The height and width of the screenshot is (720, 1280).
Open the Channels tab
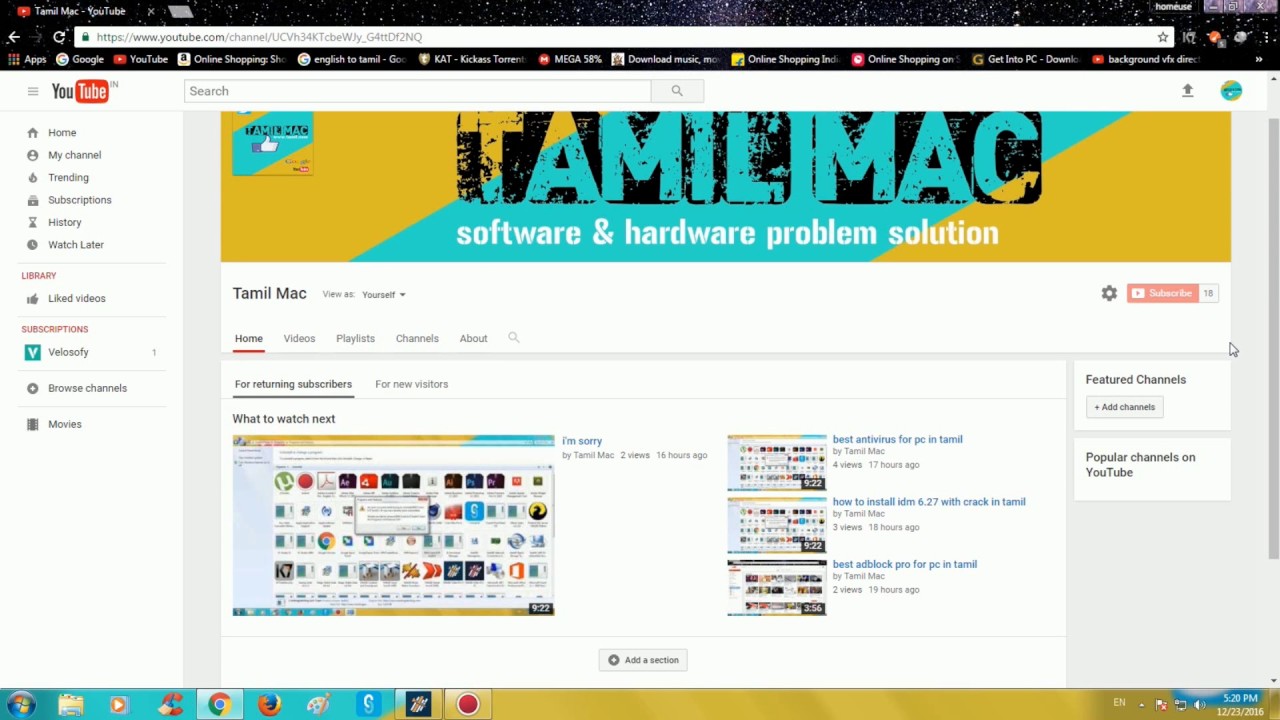click(417, 338)
